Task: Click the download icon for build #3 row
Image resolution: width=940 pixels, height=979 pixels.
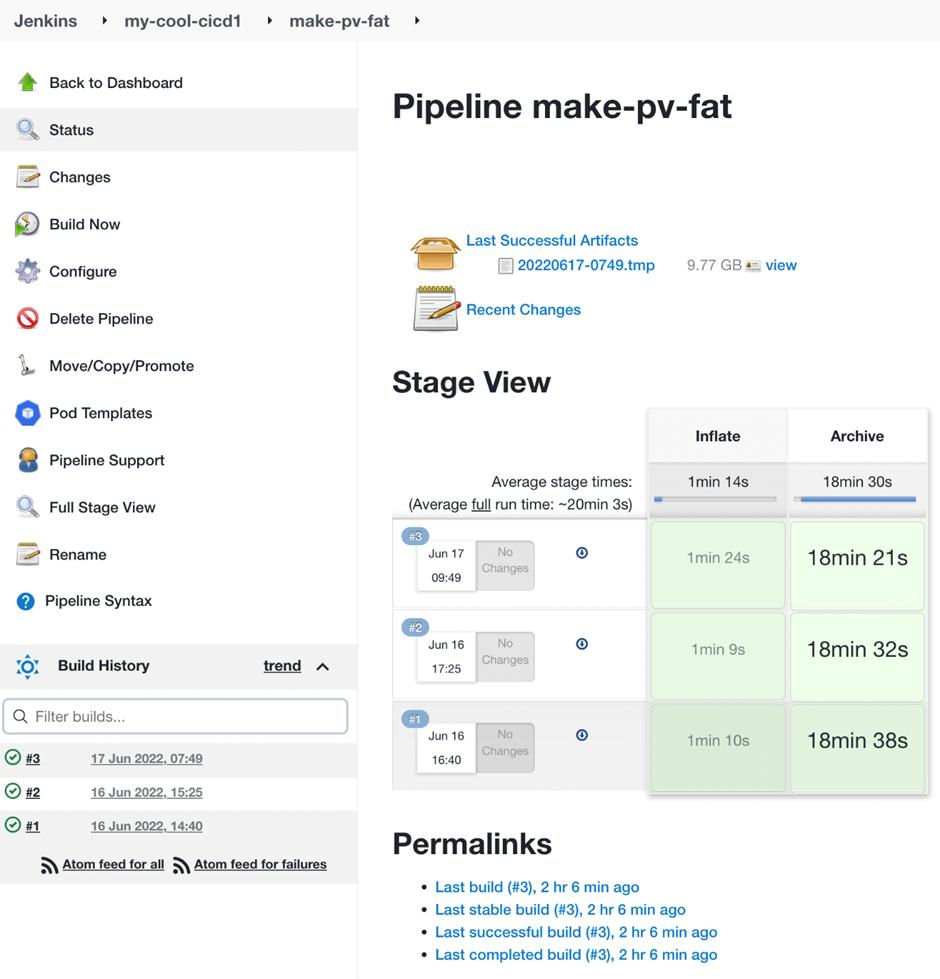Action: (582, 553)
